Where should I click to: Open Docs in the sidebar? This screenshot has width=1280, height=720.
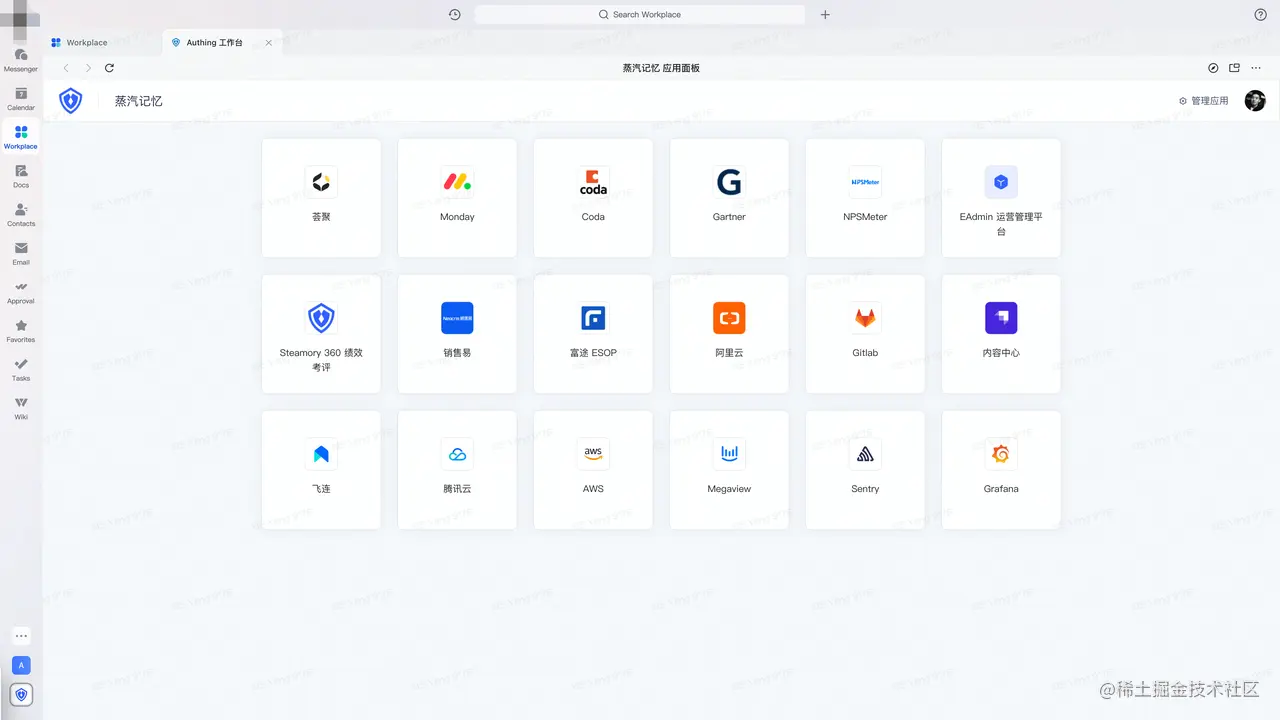point(21,176)
